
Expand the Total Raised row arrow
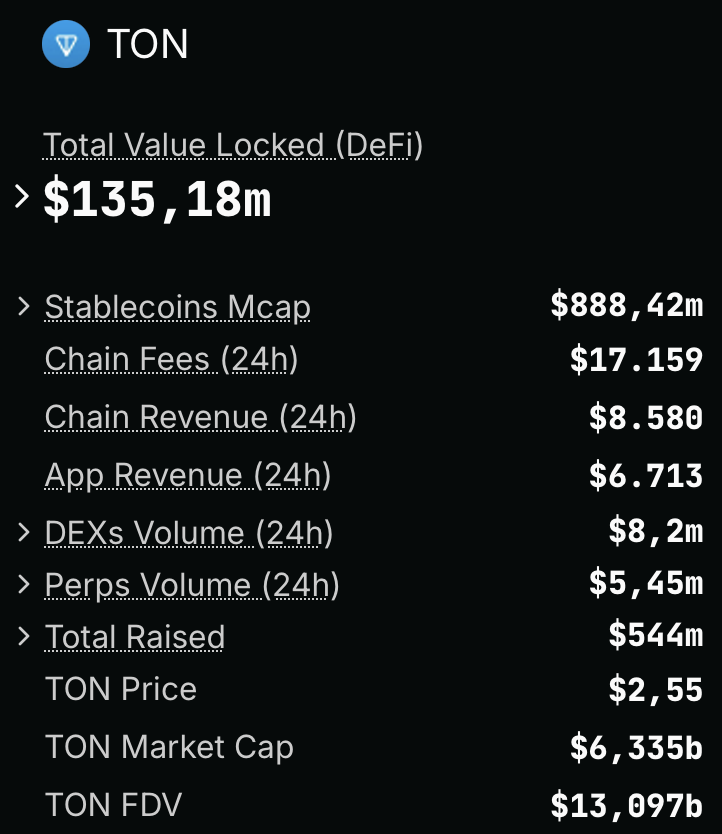24,636
